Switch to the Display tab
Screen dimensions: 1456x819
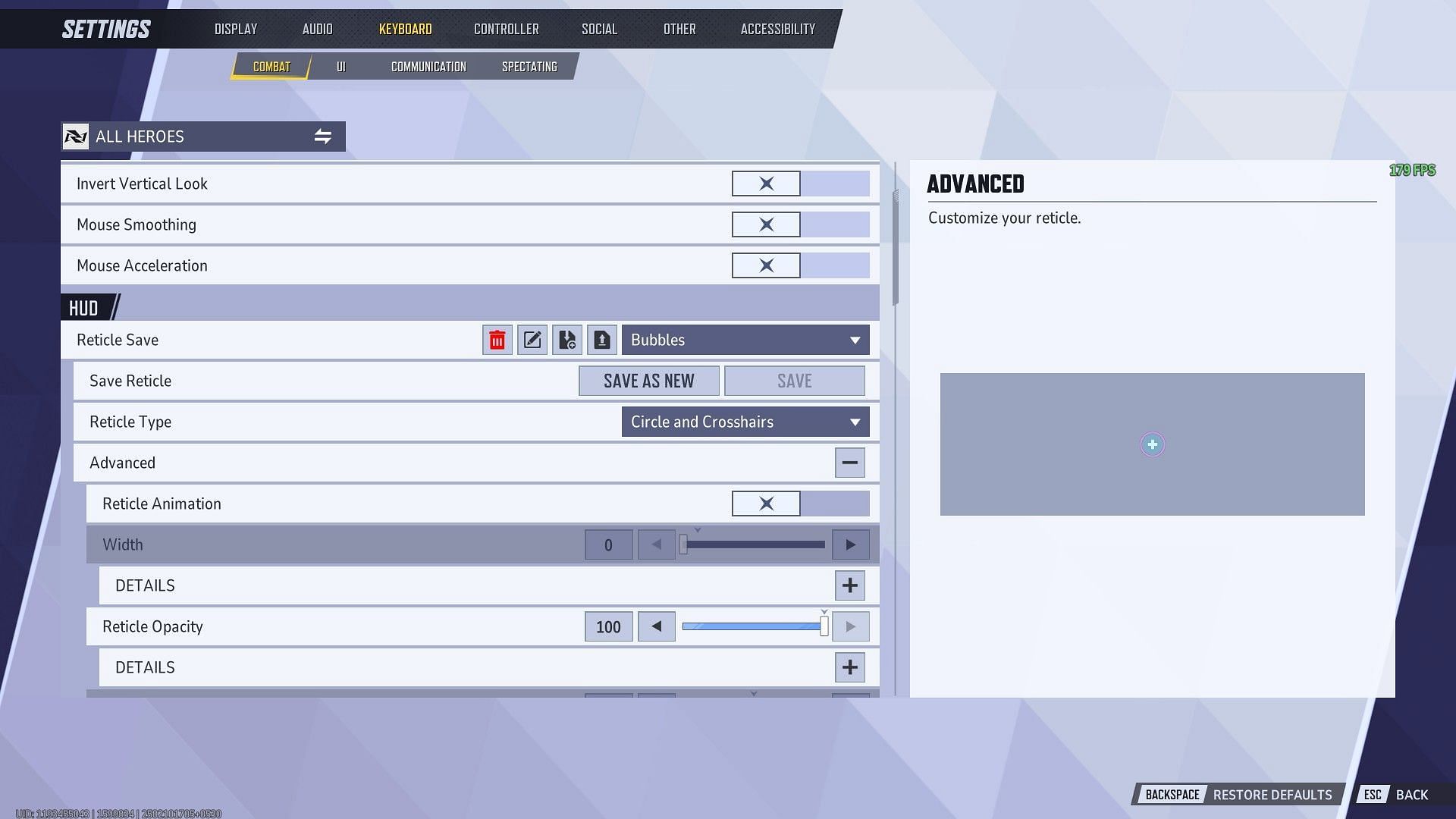click(236, 29)
